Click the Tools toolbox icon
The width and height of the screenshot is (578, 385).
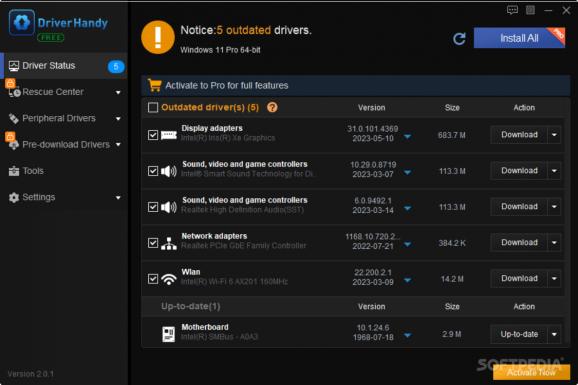pos(14,171)
